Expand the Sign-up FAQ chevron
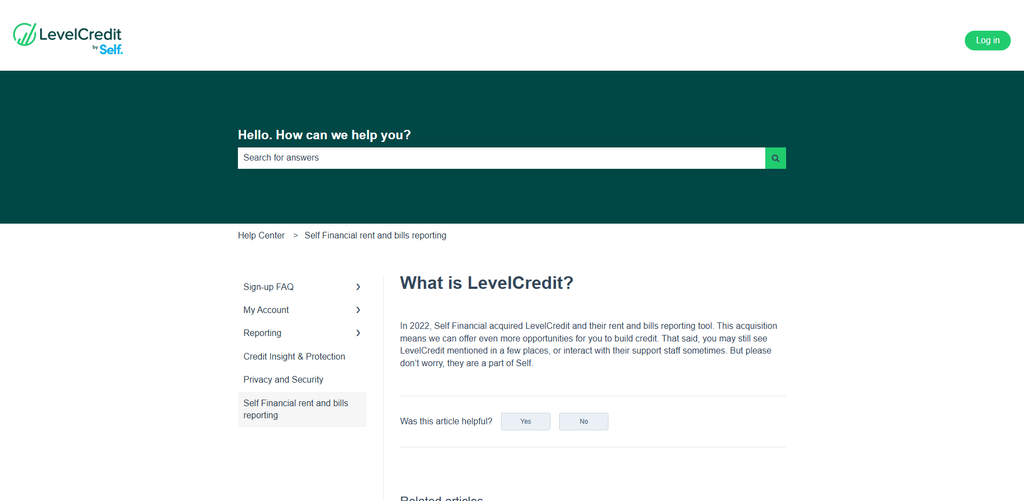1024x501 pixels. (358, 287)
